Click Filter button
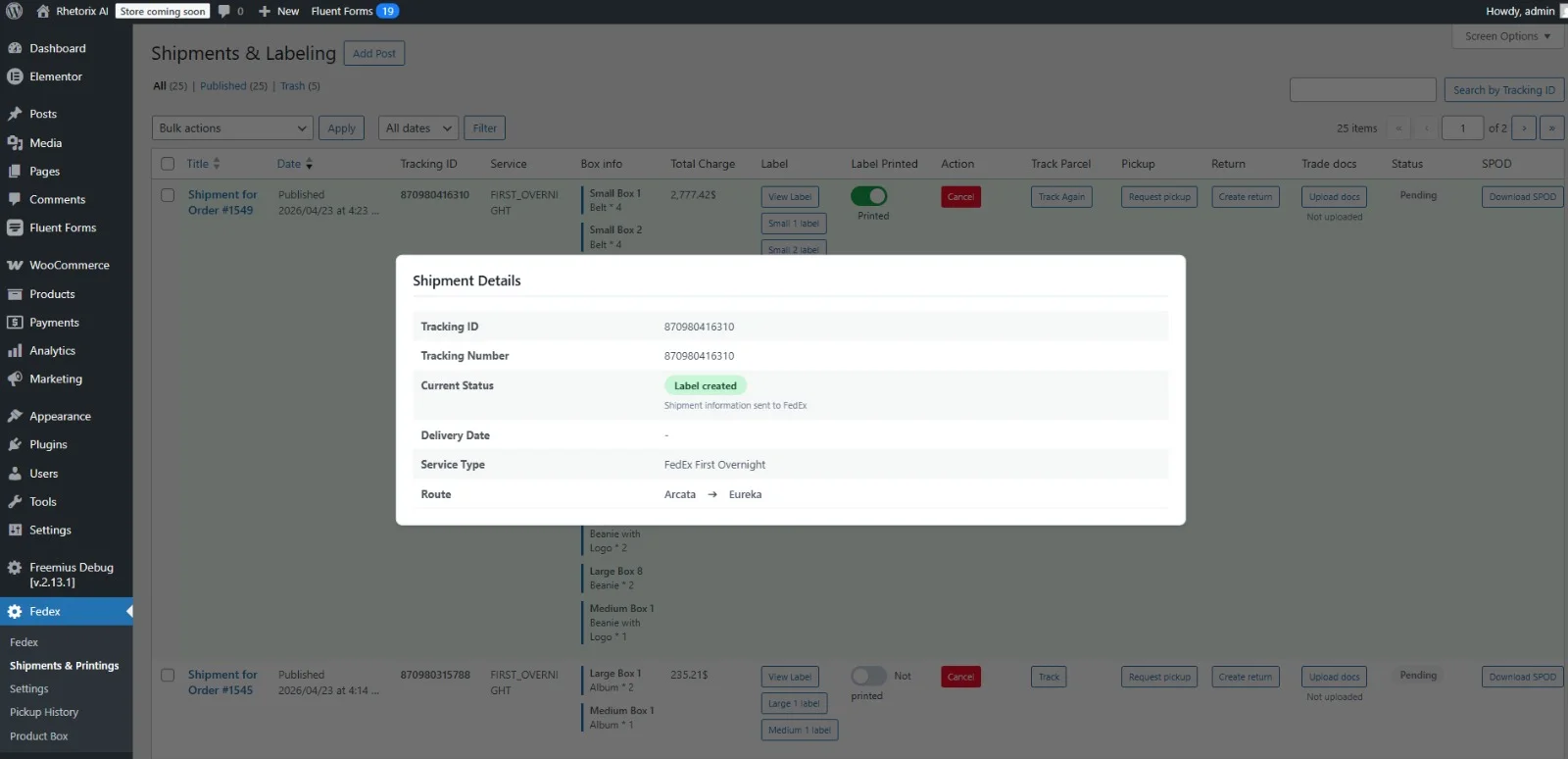Image resolution: width=1568 pixels, height=759 pixels. coord(485,127)
